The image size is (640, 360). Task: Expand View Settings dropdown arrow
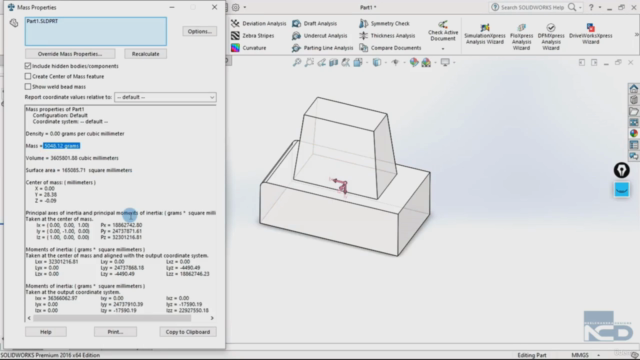pos(454,62)
